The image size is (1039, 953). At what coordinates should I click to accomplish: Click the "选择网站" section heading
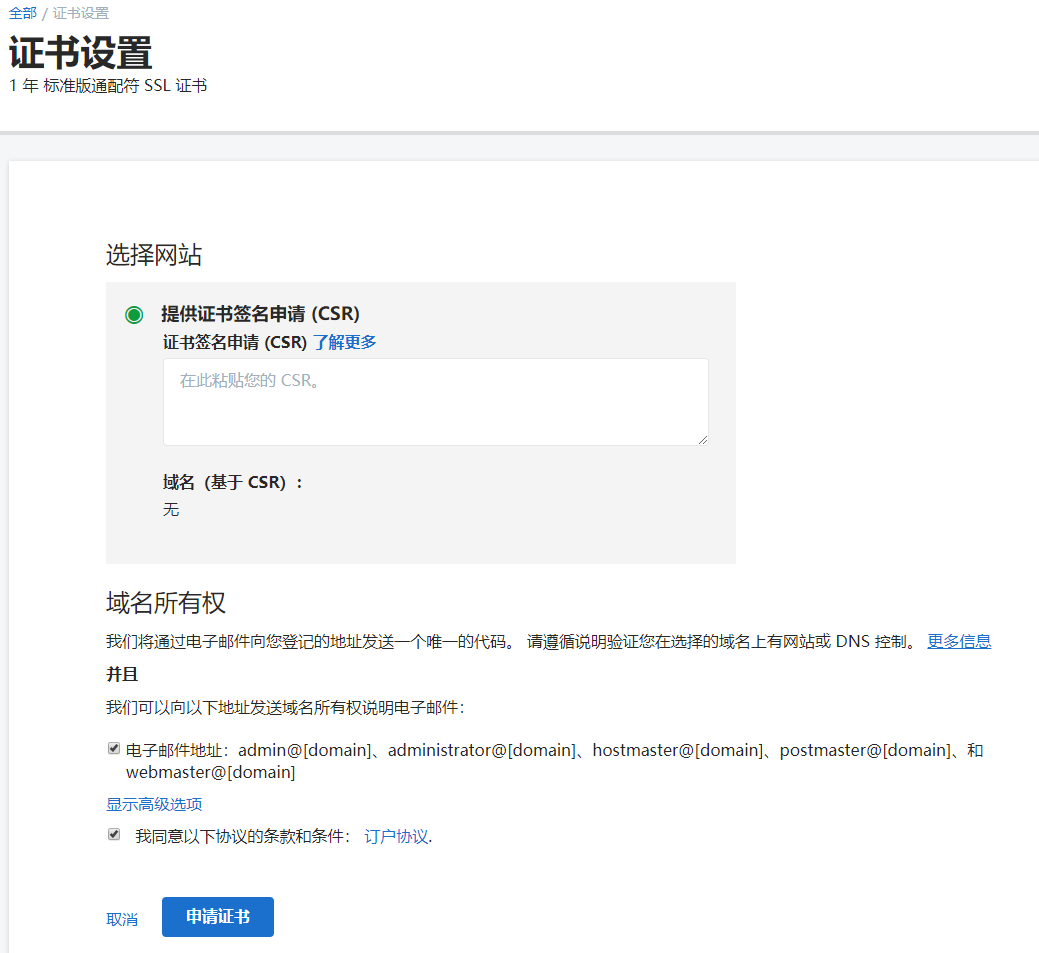pos(154,255)
